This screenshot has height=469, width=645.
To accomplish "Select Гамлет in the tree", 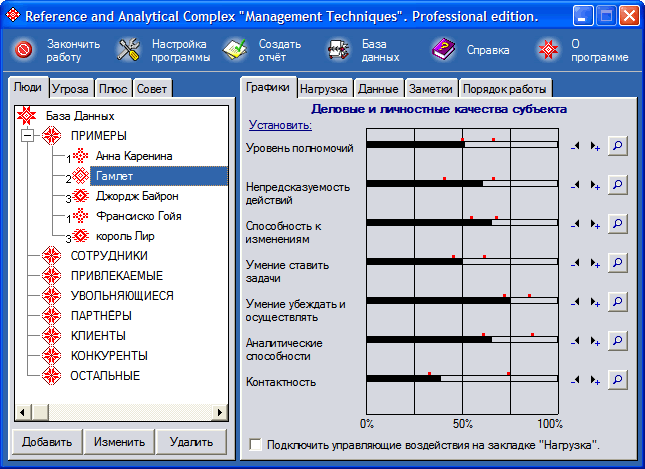I will point(159,176).
